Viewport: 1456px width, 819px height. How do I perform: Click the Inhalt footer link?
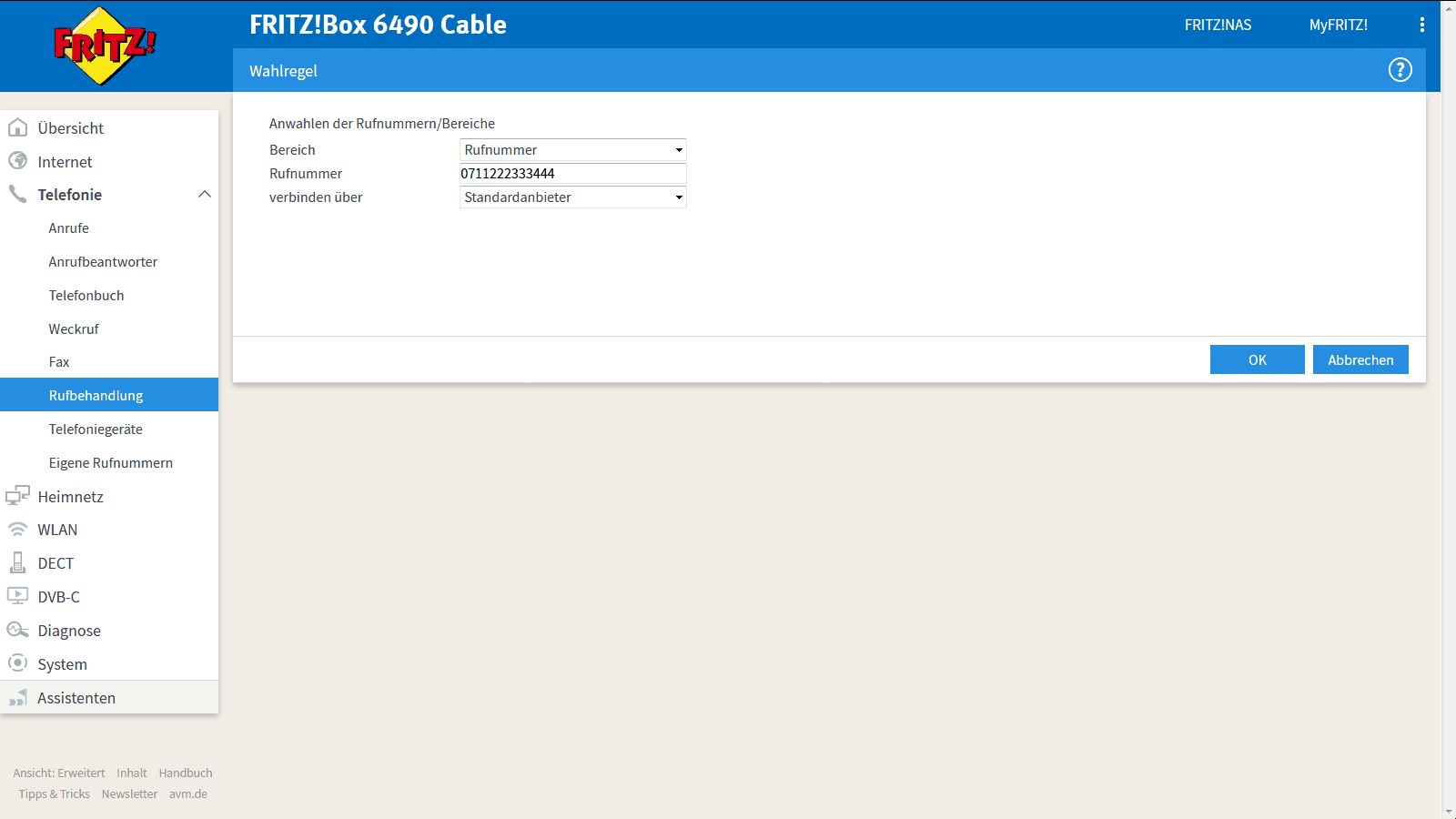point(131,773)
